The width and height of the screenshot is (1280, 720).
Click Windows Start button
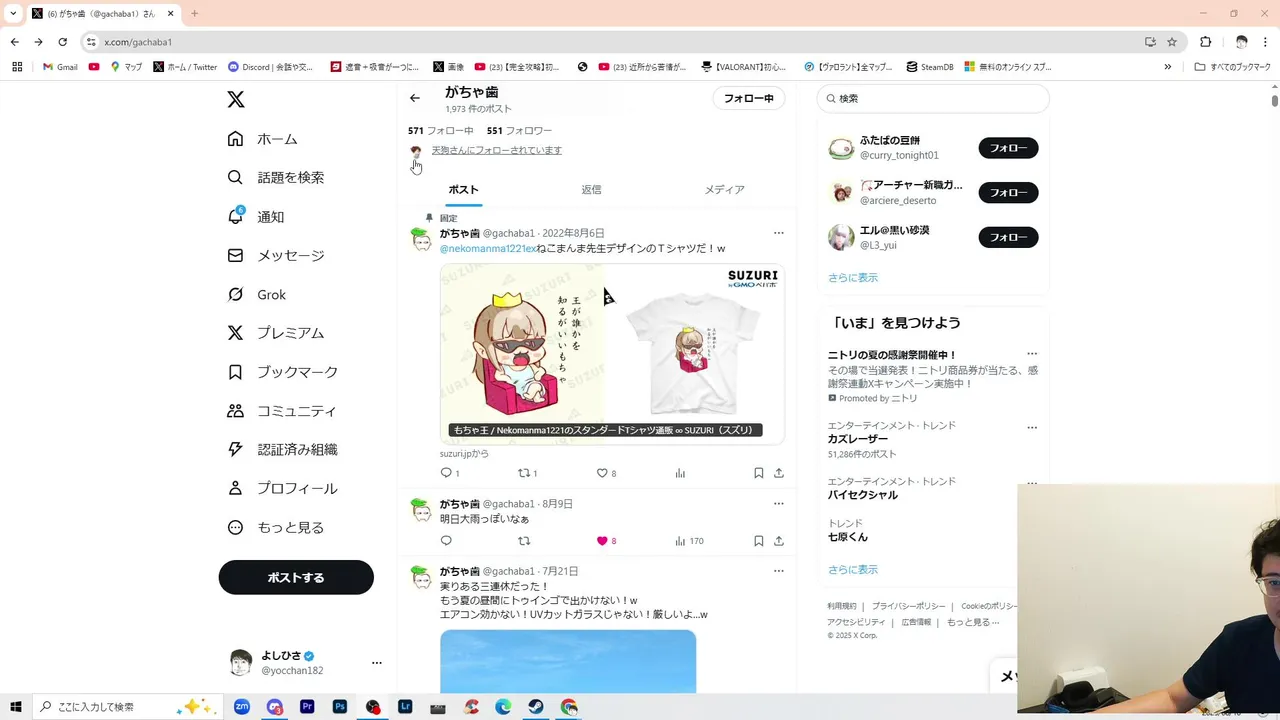point(16,707)
